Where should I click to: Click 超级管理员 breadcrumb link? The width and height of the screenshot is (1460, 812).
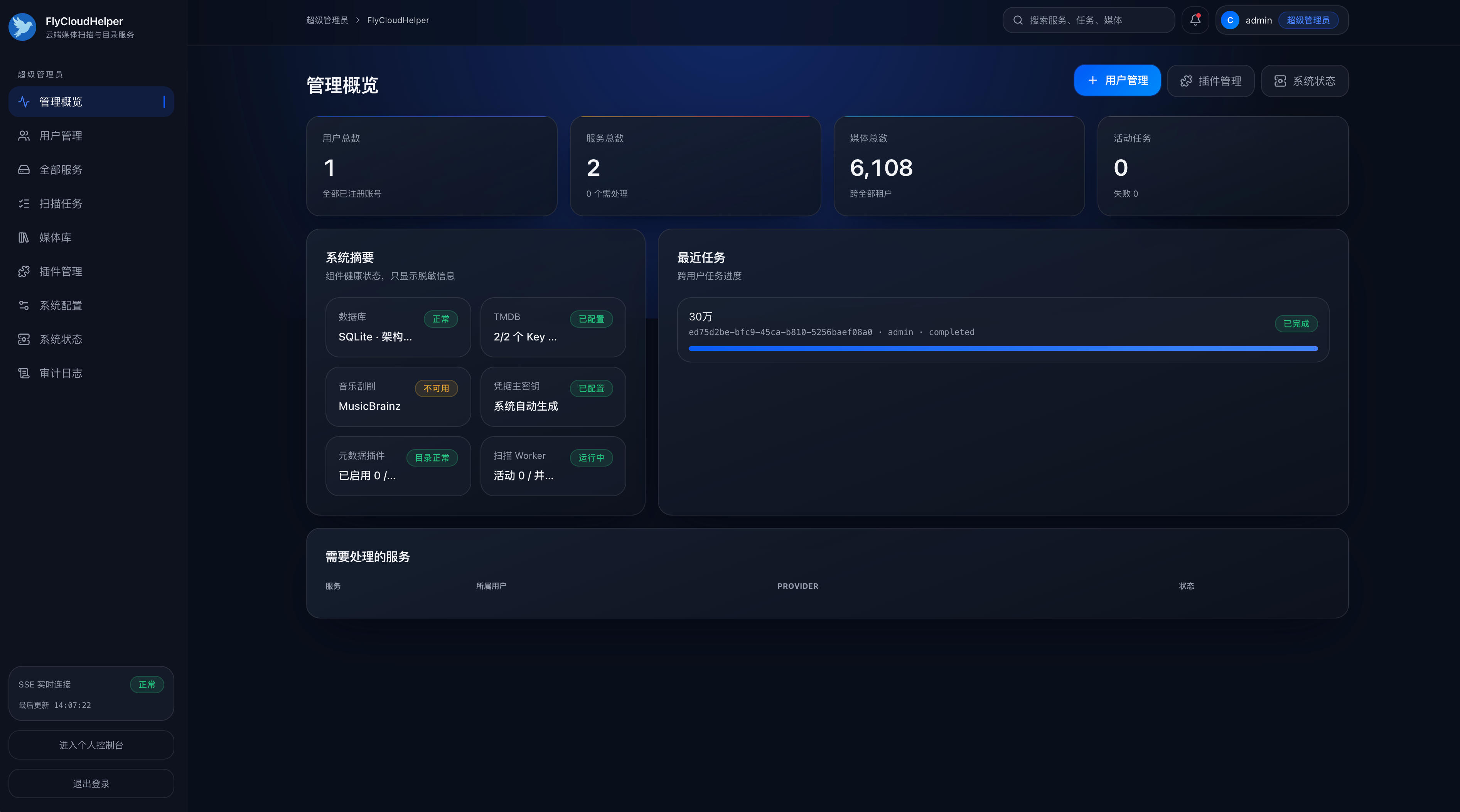pos(327,20)
